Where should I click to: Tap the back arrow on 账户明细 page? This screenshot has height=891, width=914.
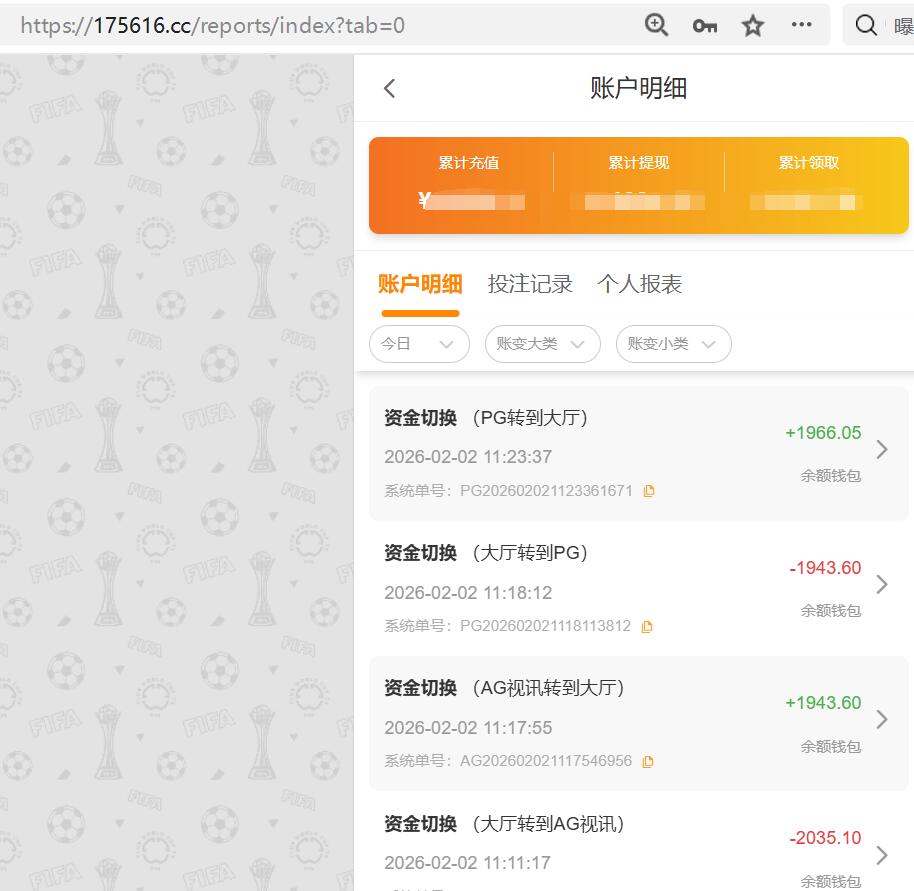pyautogui.click(x=389, y=88)
